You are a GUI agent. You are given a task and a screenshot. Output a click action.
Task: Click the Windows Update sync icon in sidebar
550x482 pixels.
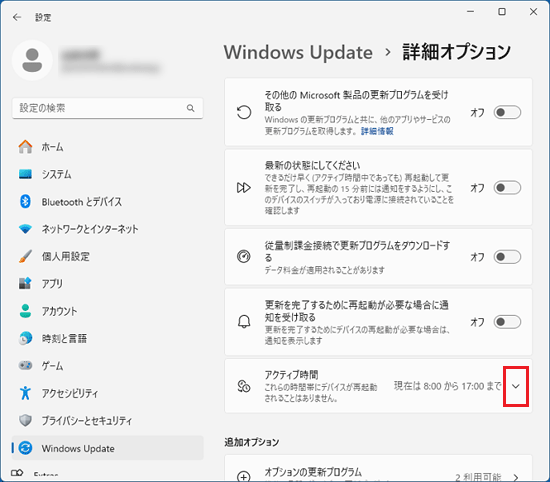25,448
